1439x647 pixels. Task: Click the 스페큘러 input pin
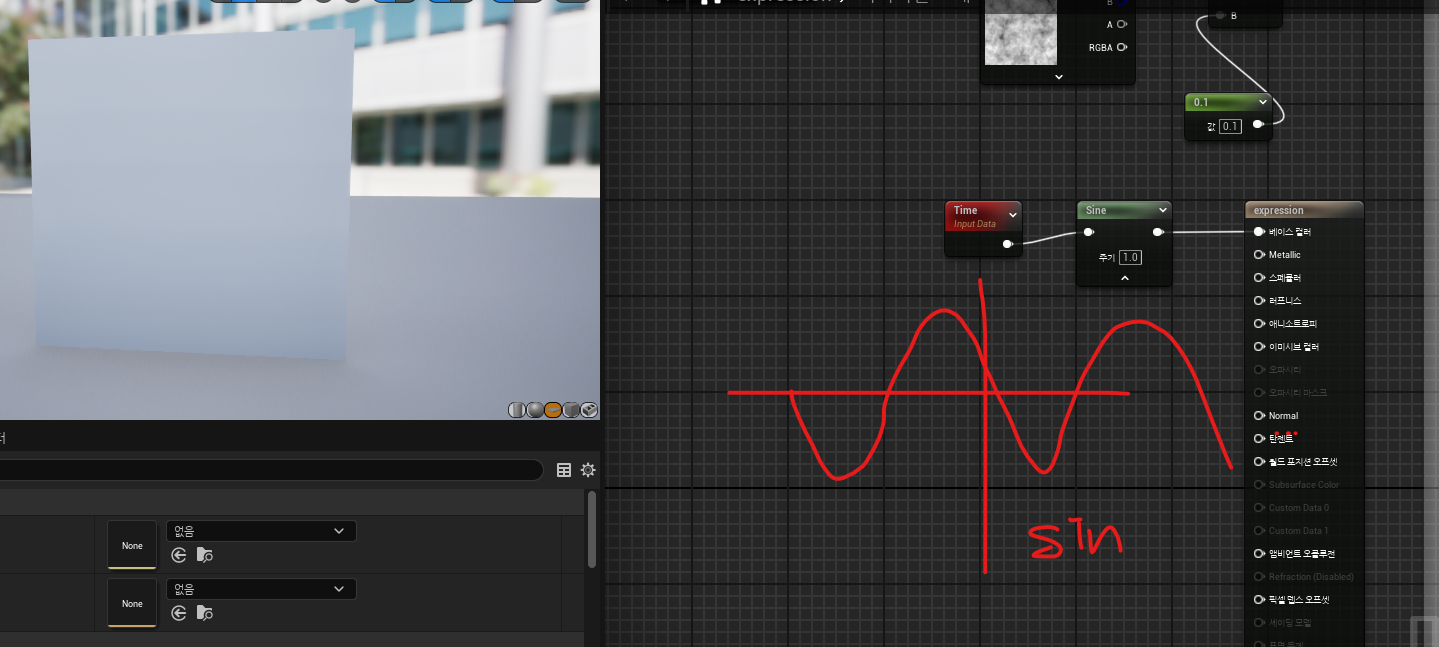tap(1259, 278)
